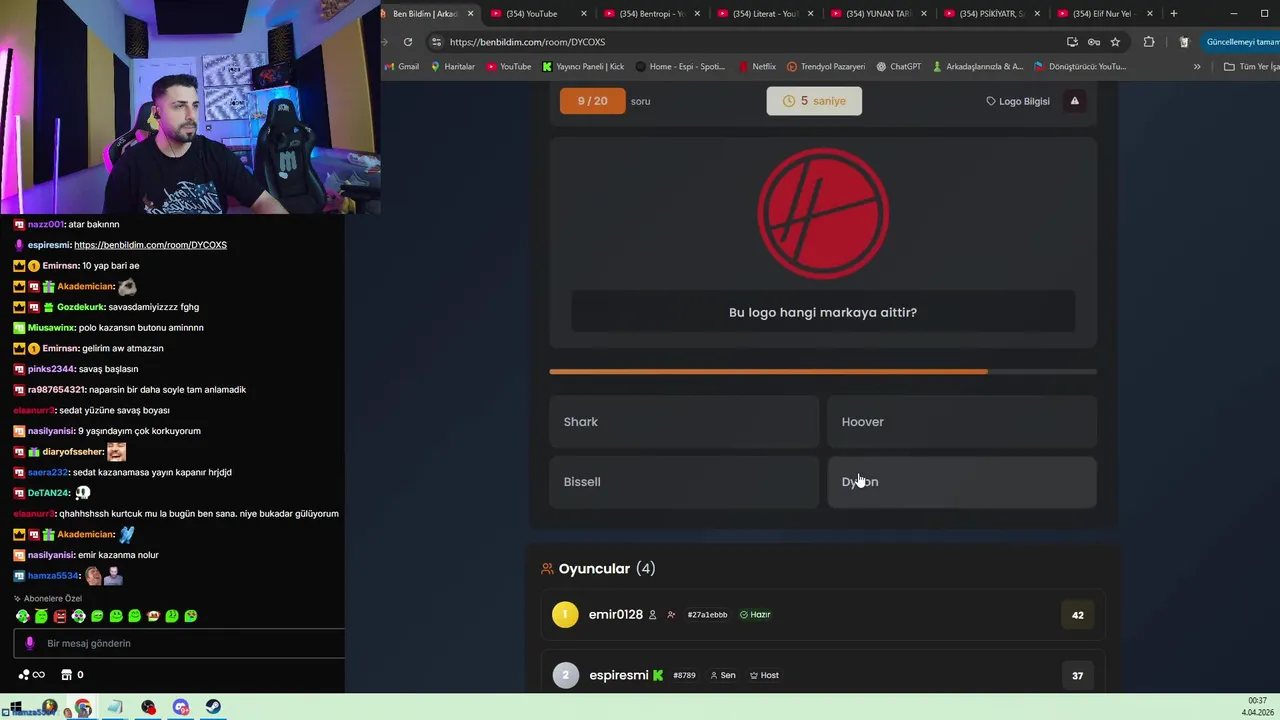This screenshot has width=1280, height=720.
Task: Click the Logo Bilgisi tag label
Action: [x=1018, y=101]
